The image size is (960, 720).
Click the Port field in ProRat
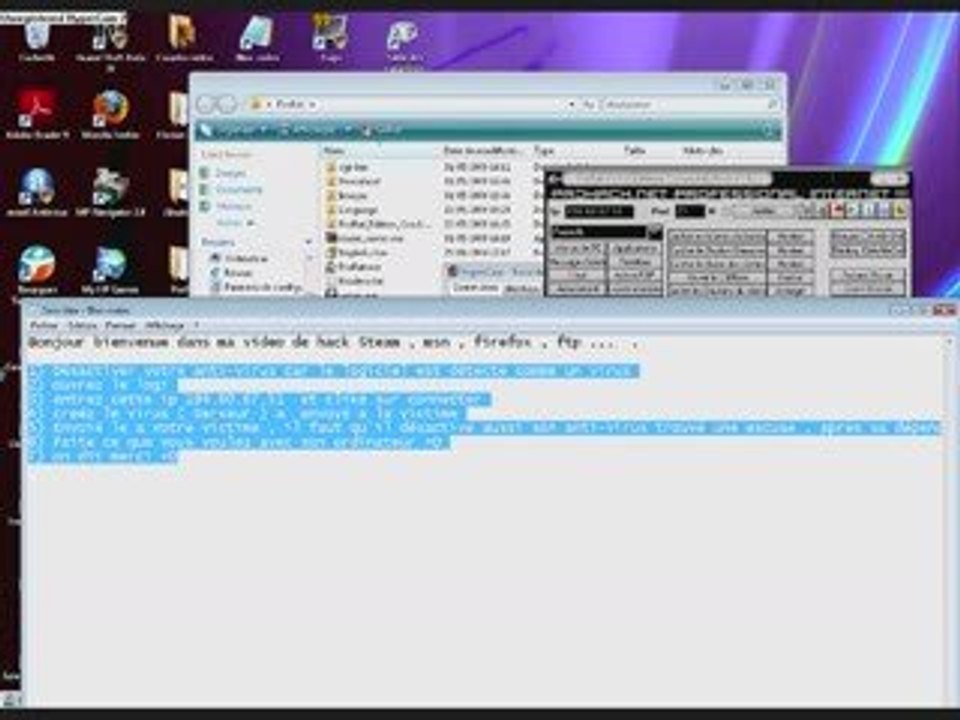click(689, 211)
